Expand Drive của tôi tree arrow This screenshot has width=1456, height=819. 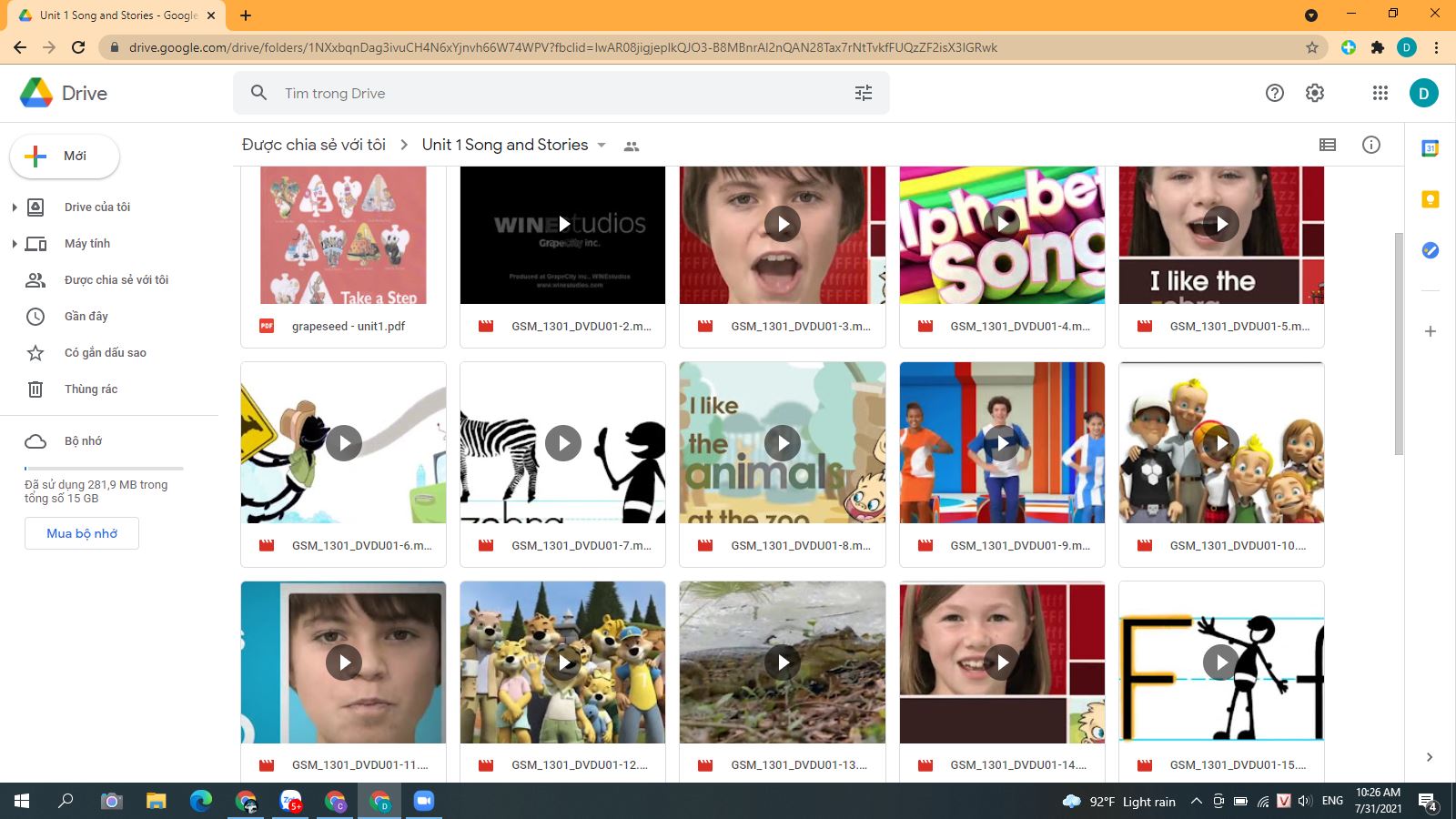(15, 207)
